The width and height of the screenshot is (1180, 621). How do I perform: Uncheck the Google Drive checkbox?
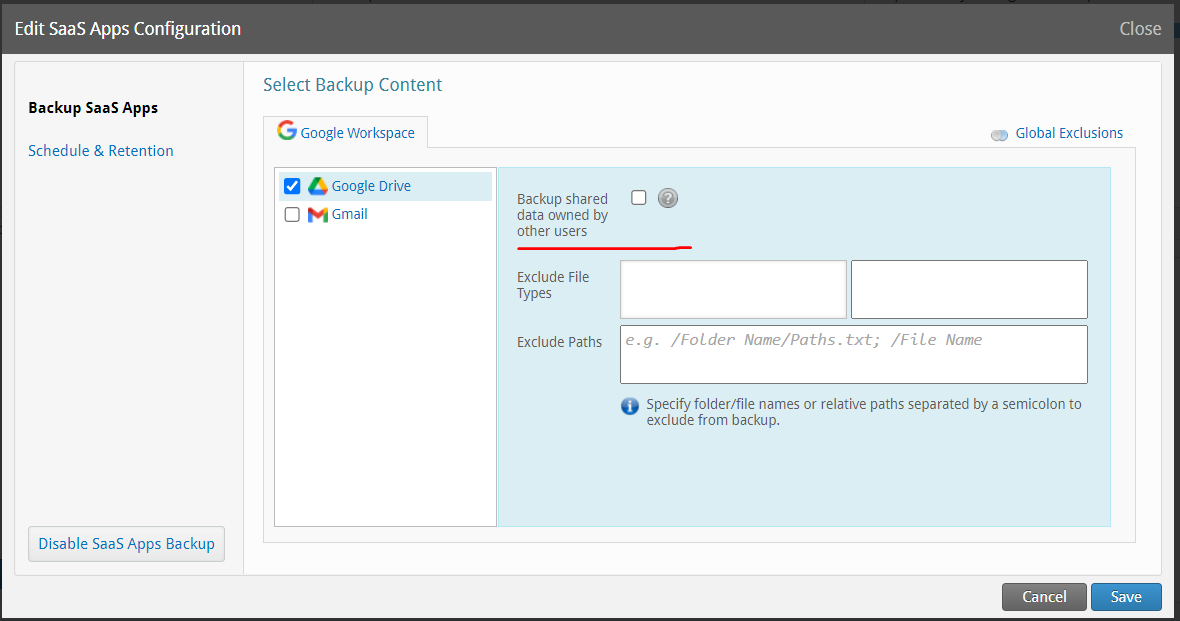(x=292, y=186)
